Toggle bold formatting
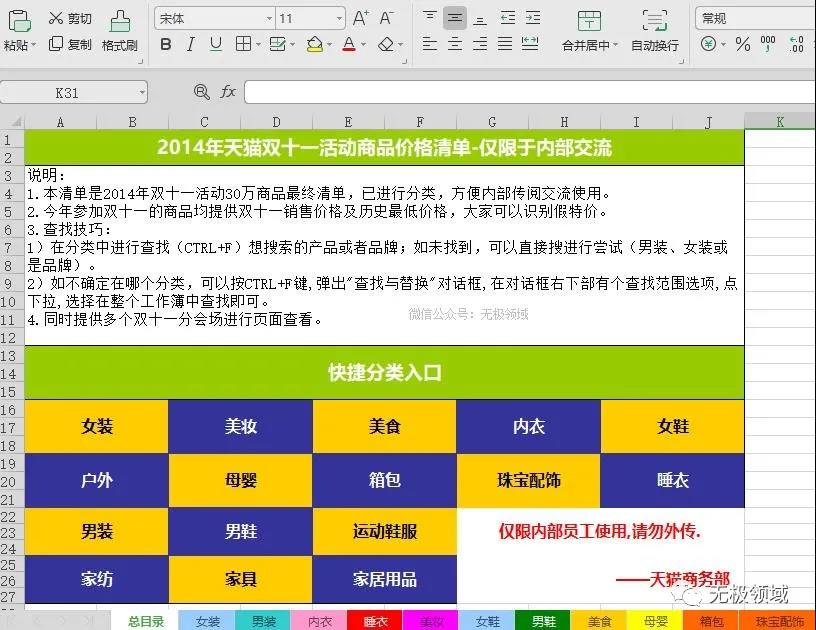816x630 pixels. click(x=166, y=45)
